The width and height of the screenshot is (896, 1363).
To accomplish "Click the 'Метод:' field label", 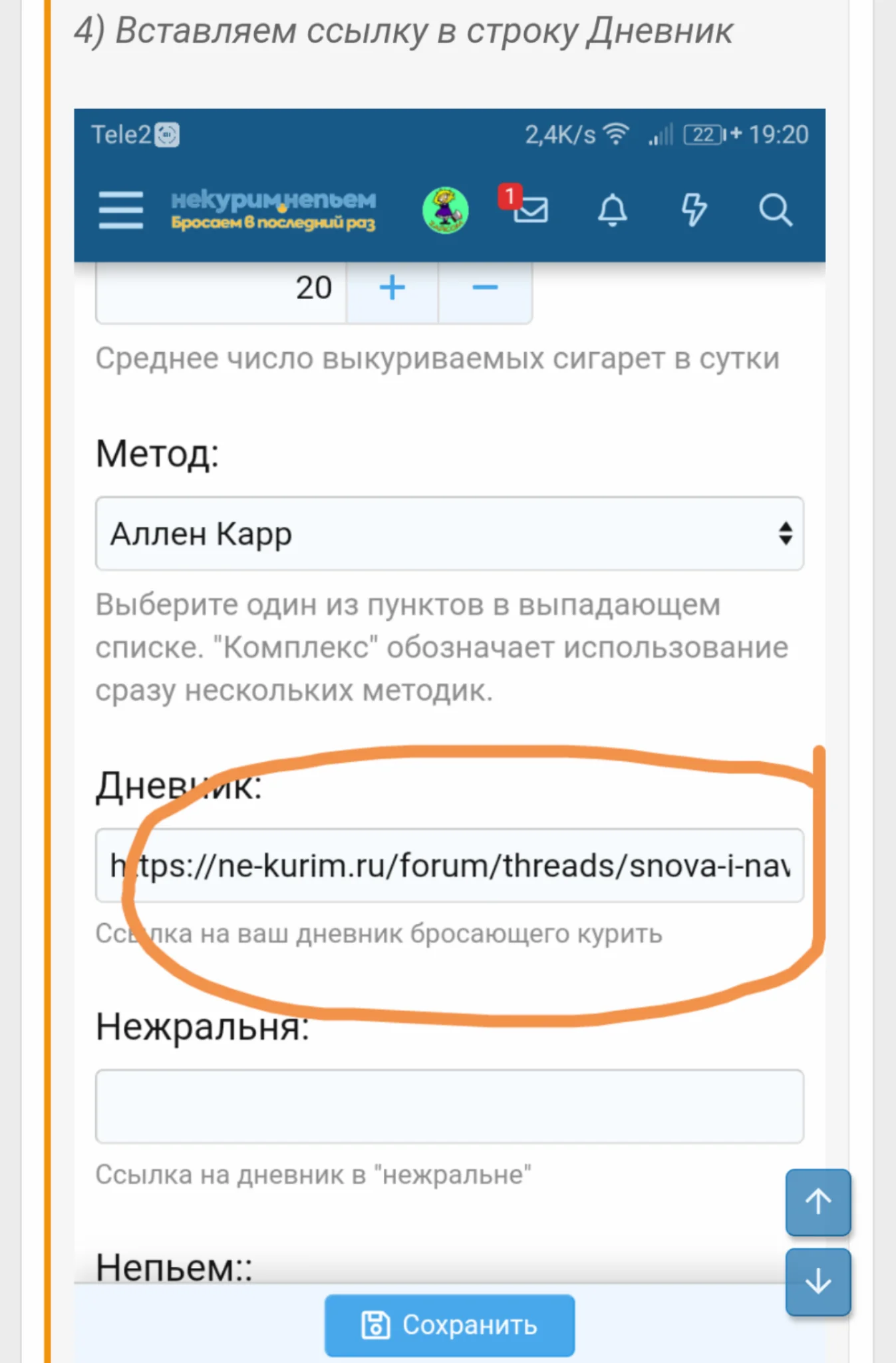I will (157, 454).
